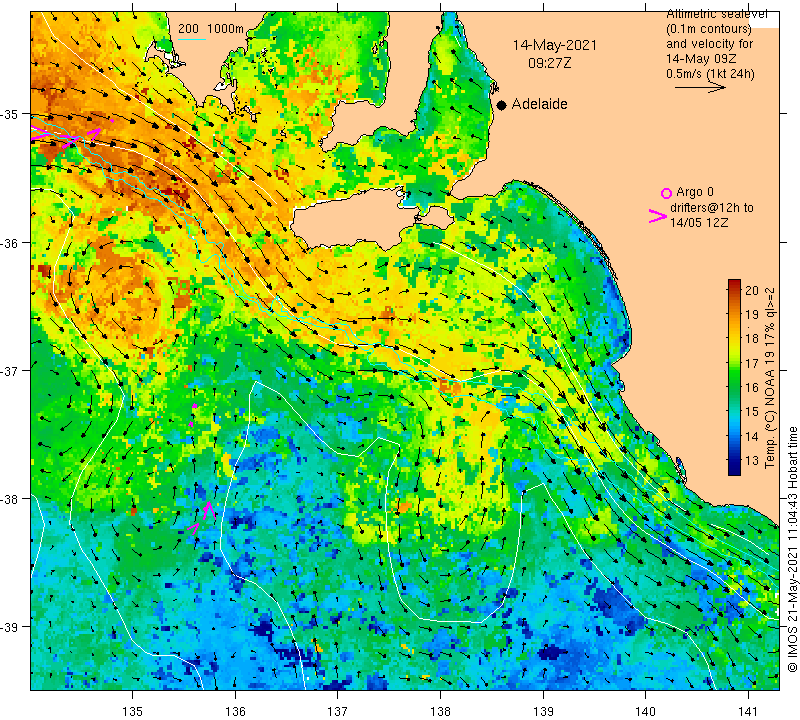
Task: Click the magenta drifter arrowhead symbol in the legend
Action: [658, 216]
